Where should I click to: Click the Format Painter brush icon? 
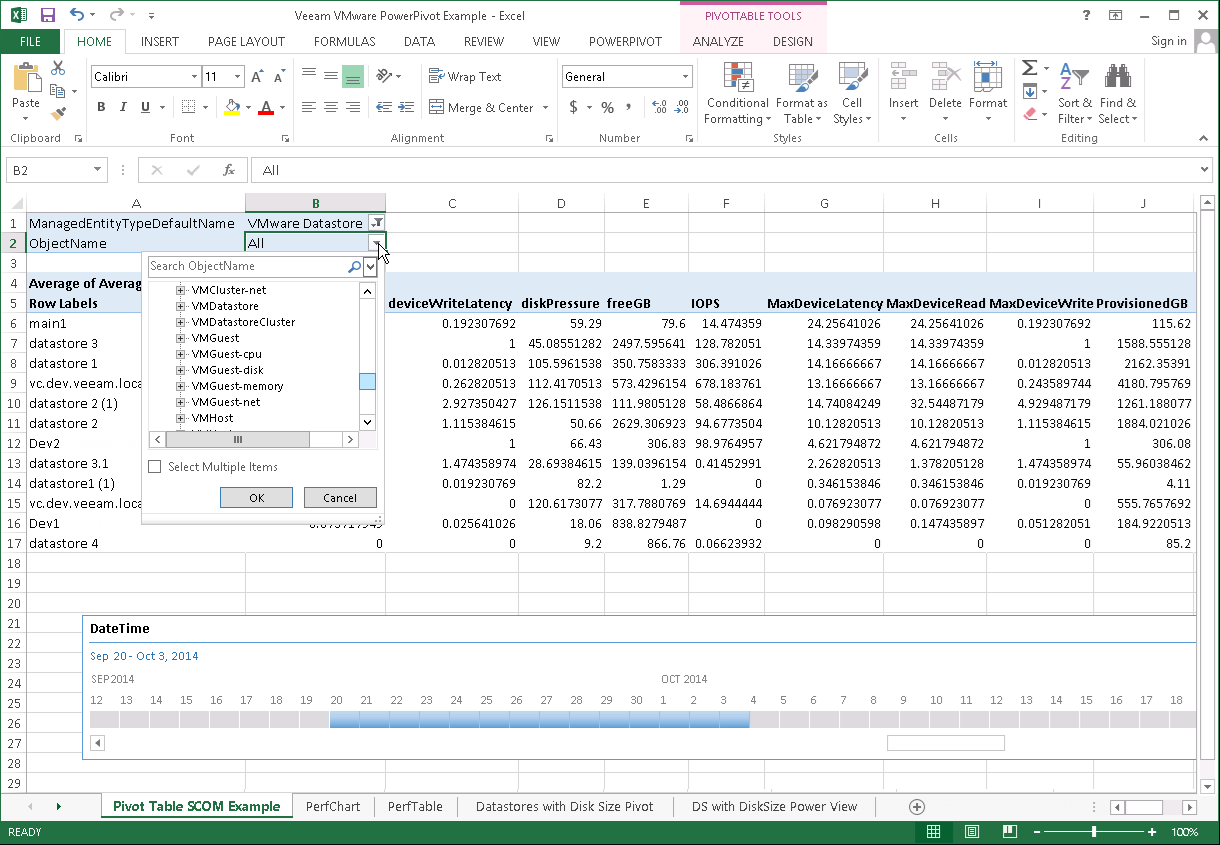[58, 114]
